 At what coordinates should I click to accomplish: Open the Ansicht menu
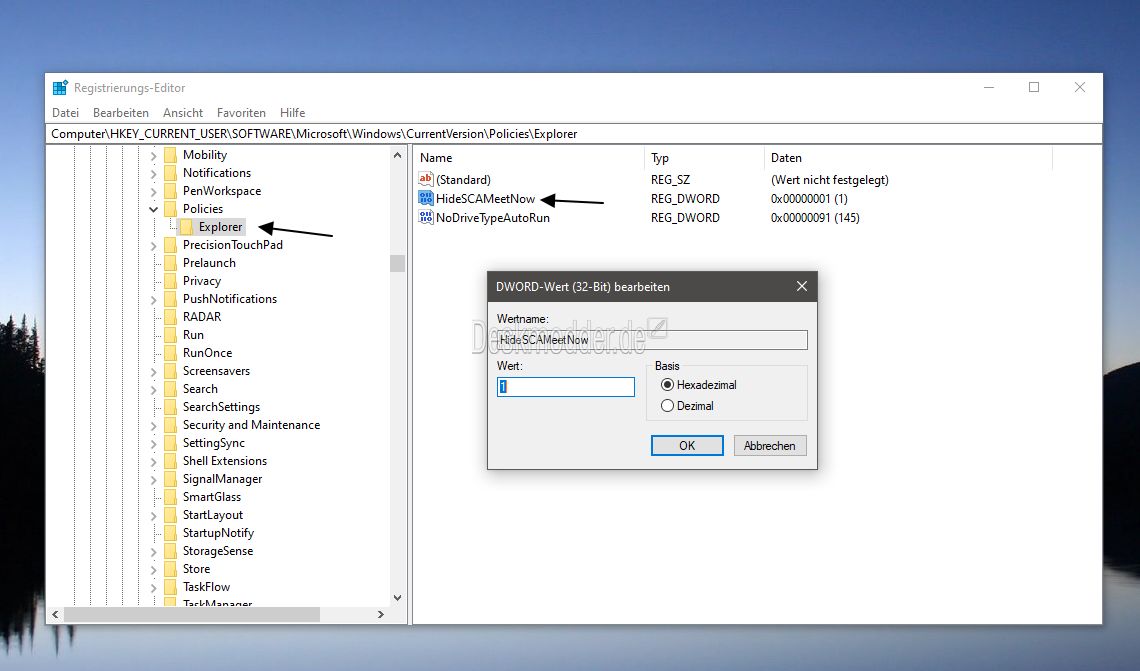(183, 113)
